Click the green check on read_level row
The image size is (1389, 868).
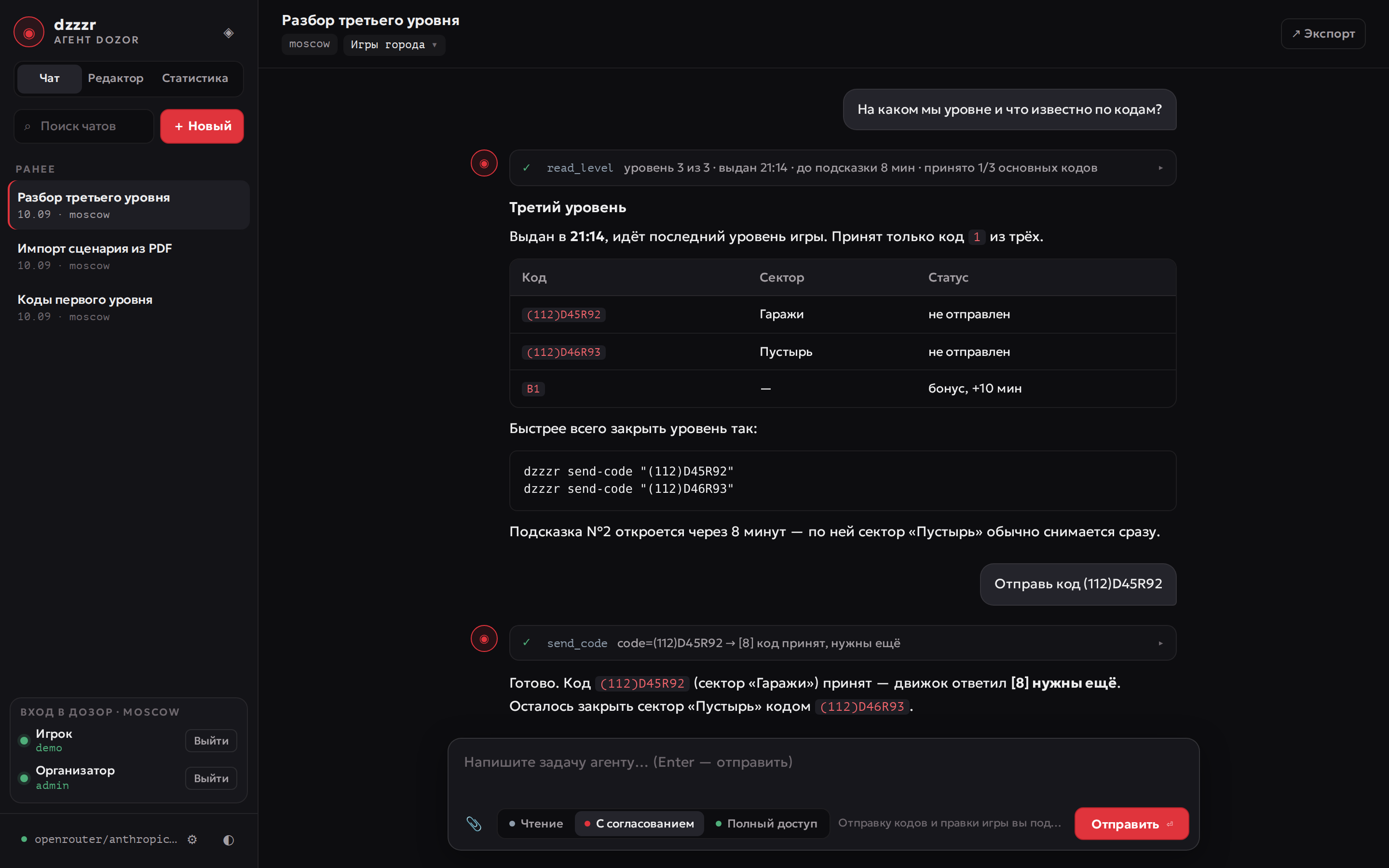tap(526, 168)
